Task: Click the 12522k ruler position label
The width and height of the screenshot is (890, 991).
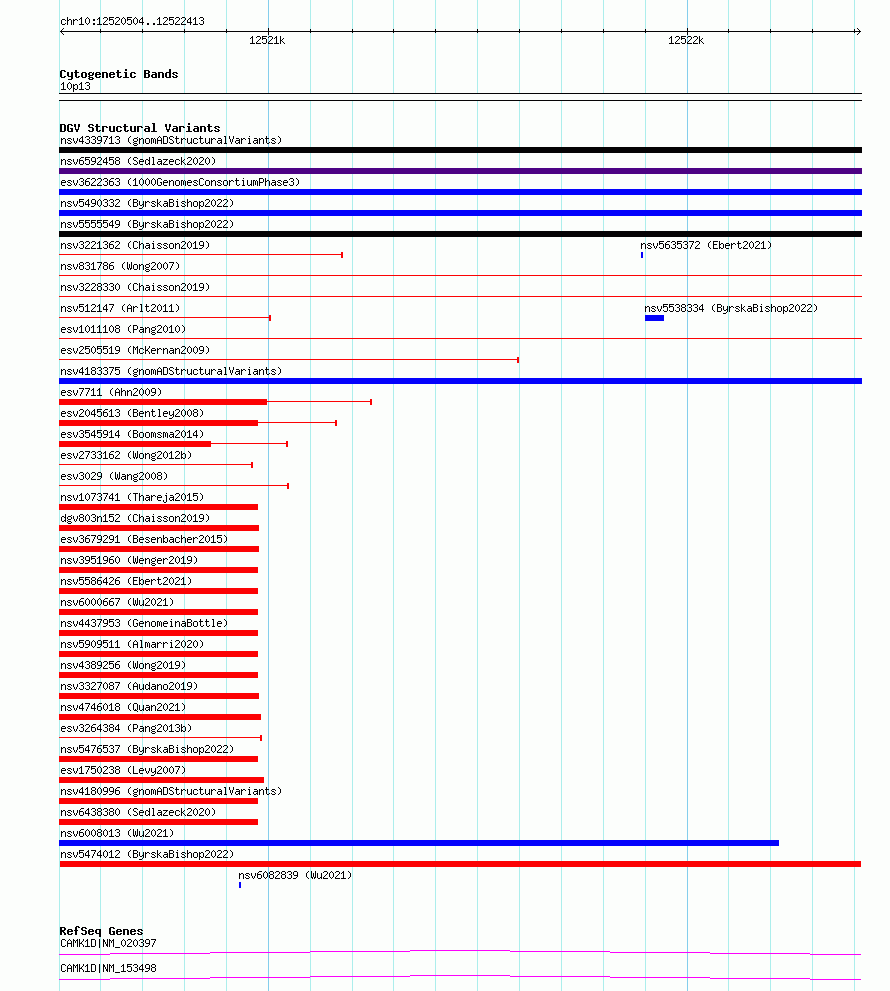Action: point(686,40)
